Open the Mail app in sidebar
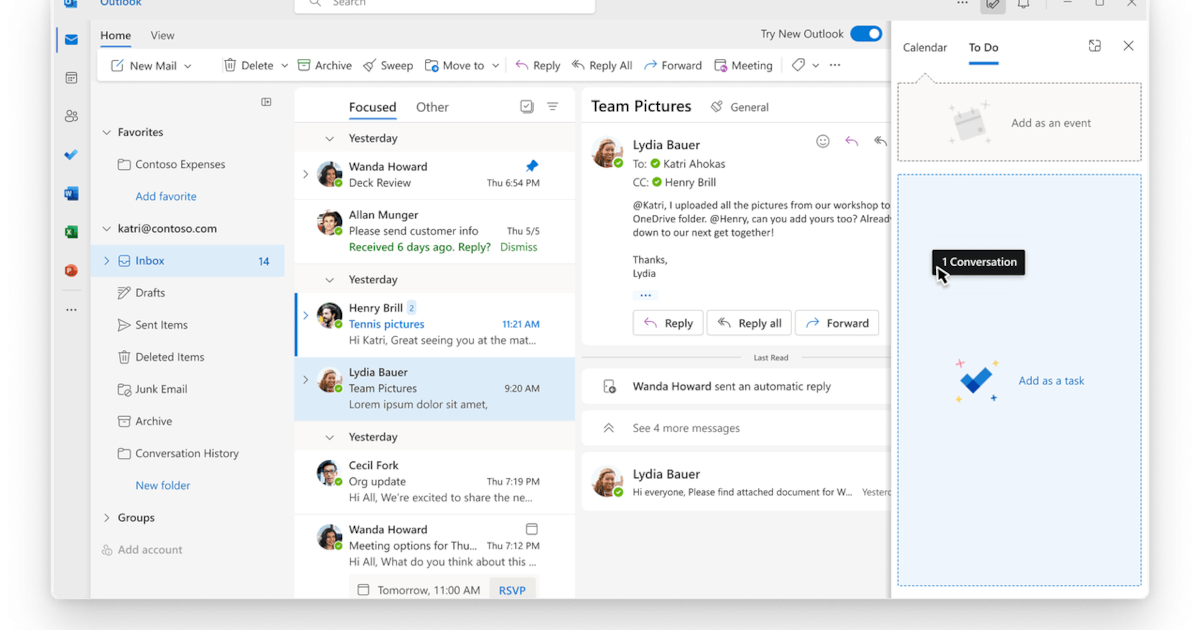 71,40
